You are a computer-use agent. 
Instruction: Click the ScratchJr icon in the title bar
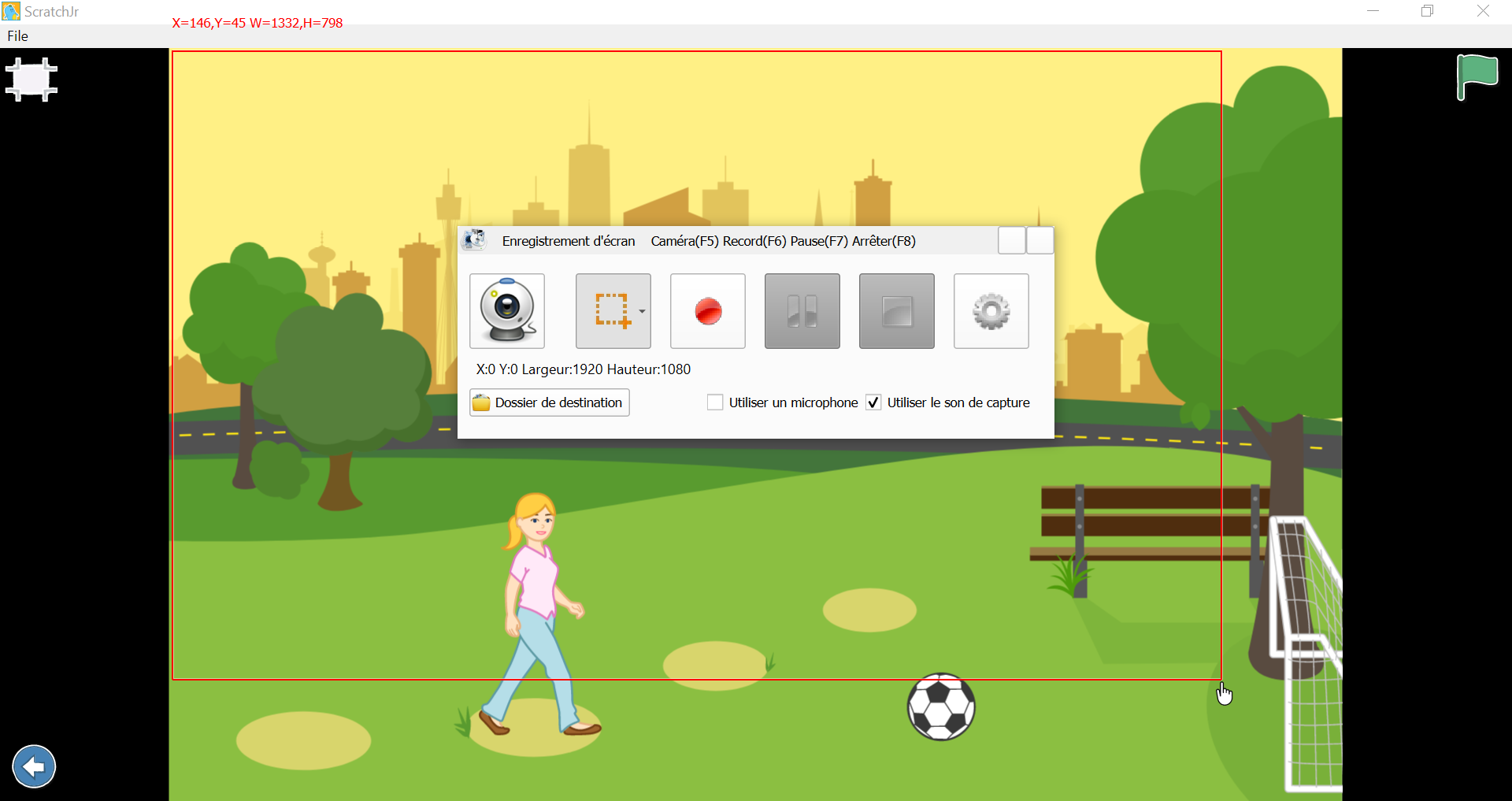coord(11,12)
